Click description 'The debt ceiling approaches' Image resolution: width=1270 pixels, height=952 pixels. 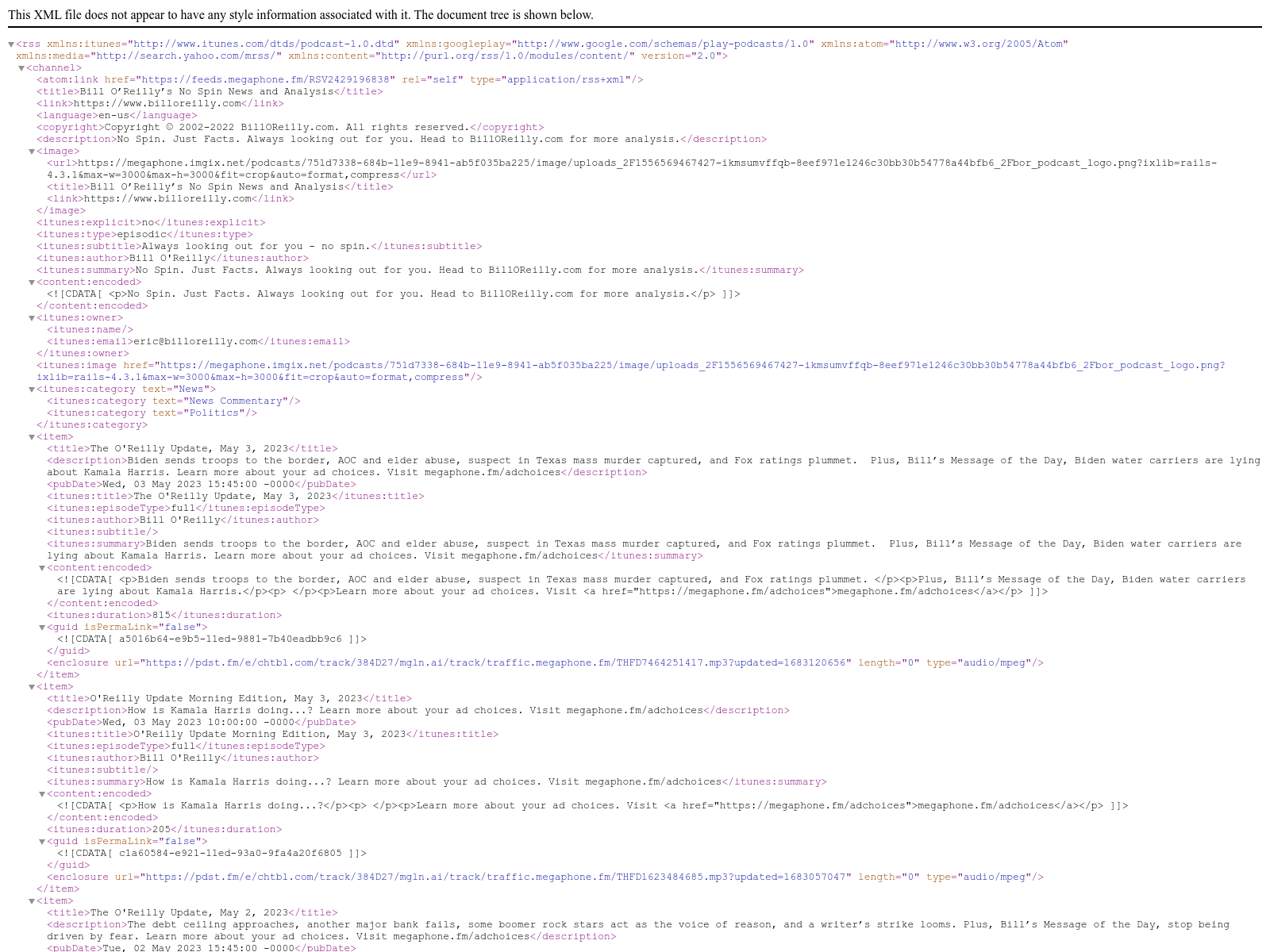tap(638, 931)
